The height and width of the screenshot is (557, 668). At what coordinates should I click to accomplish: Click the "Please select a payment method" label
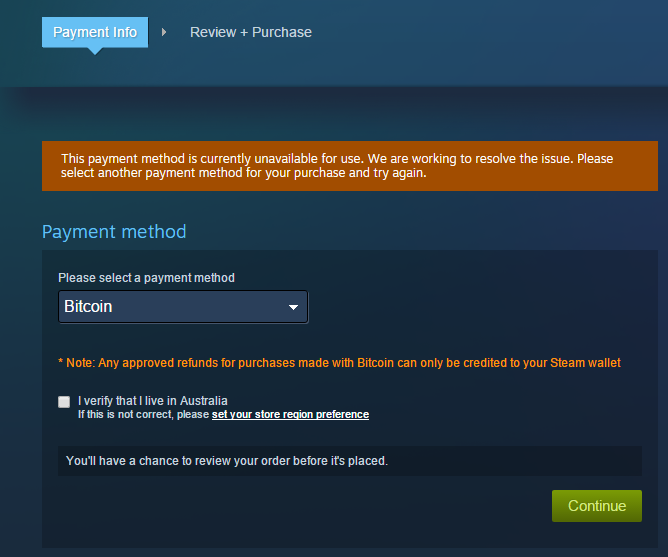click(x=146, y=277)
